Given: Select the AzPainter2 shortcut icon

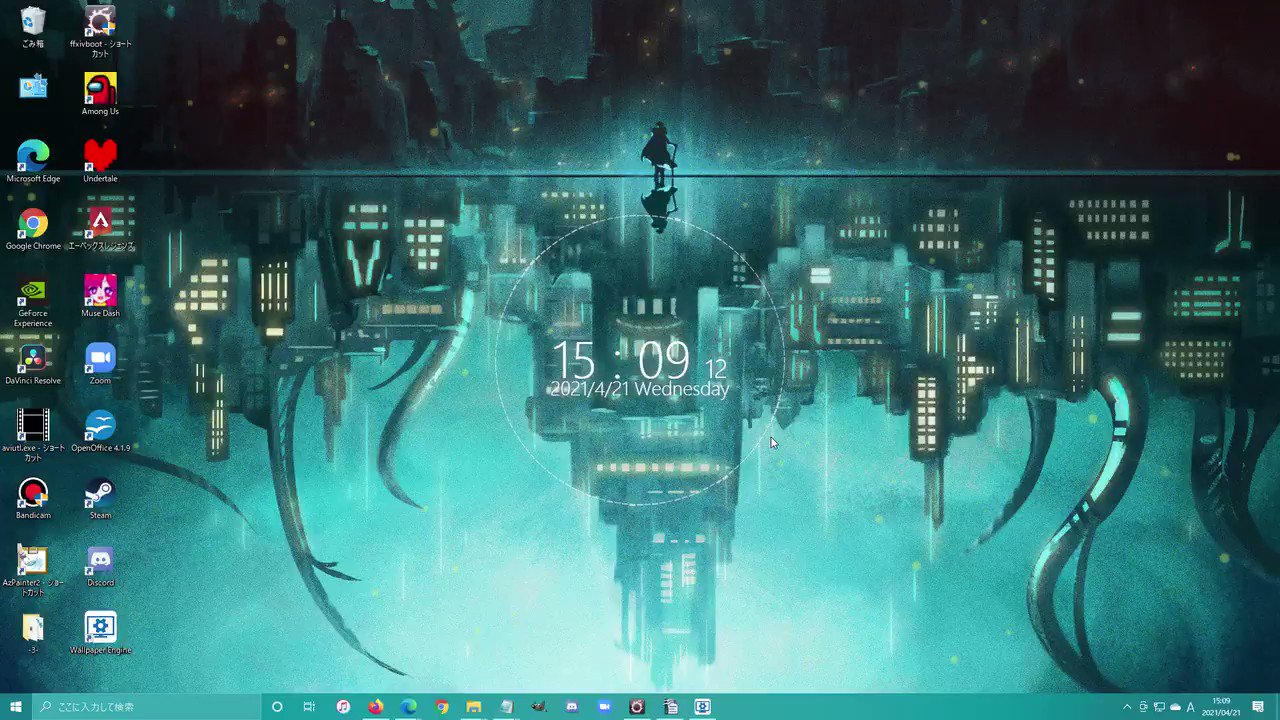Looking at the screenshot, I should (x=33, y=571).
